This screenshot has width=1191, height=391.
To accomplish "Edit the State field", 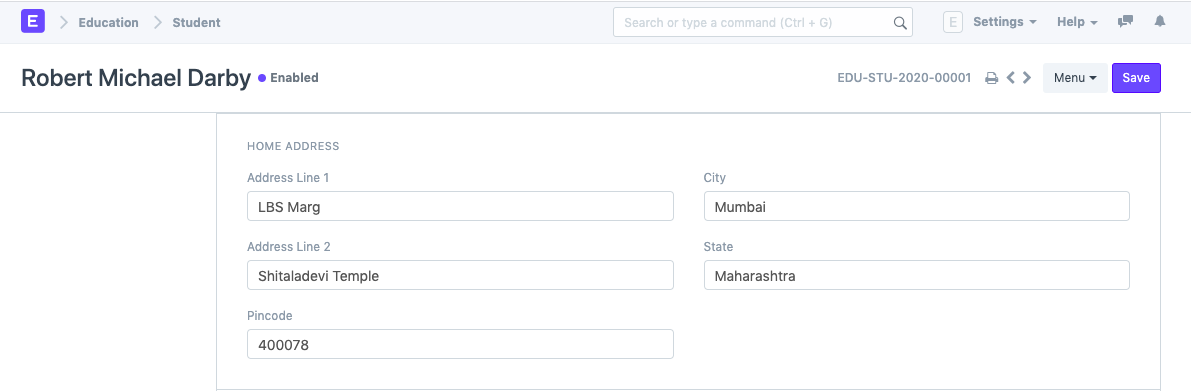I will [x=917, y=275].
